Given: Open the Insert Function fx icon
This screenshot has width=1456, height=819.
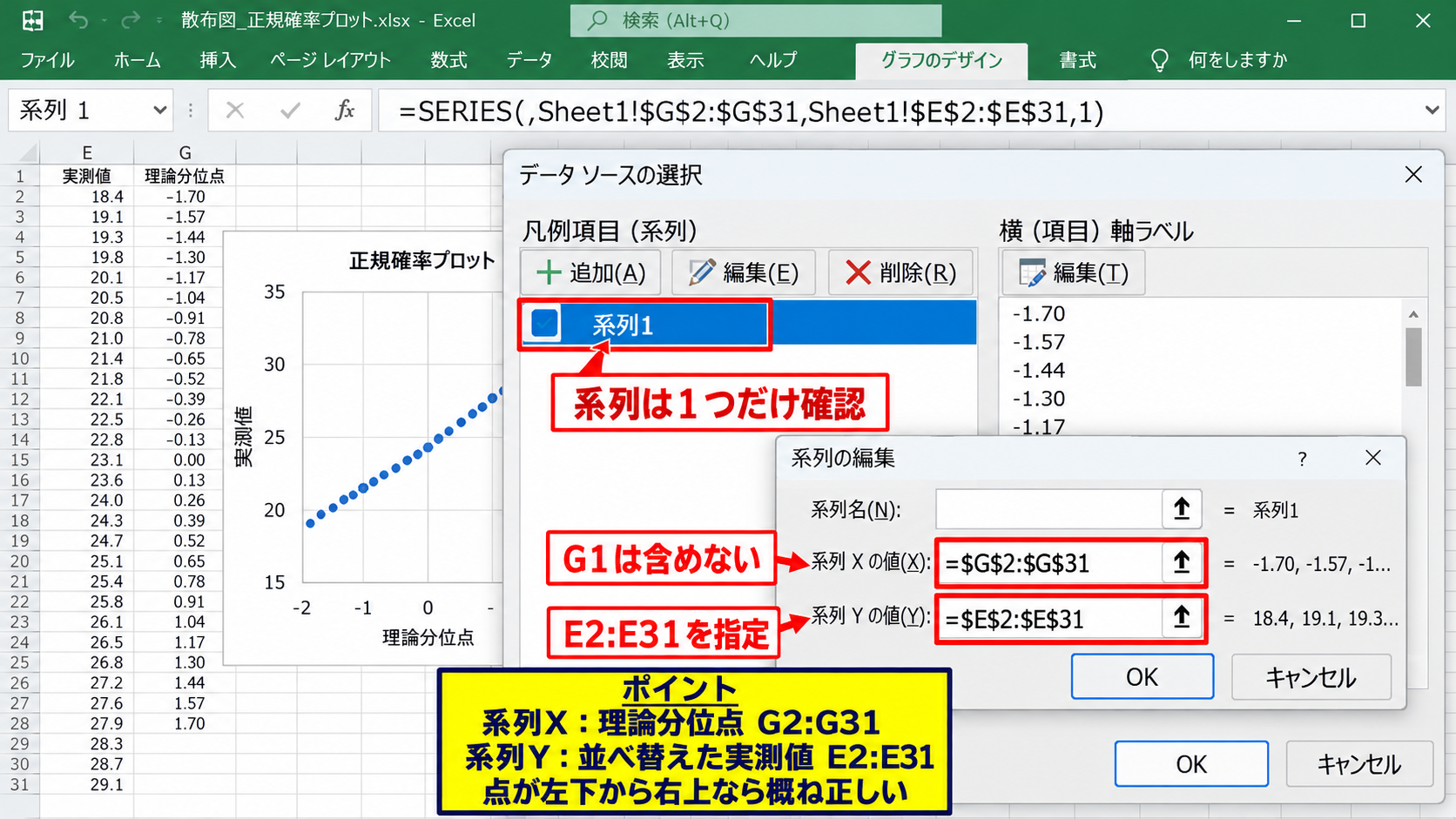Looking at the screenshot, I should pos(345,111).
